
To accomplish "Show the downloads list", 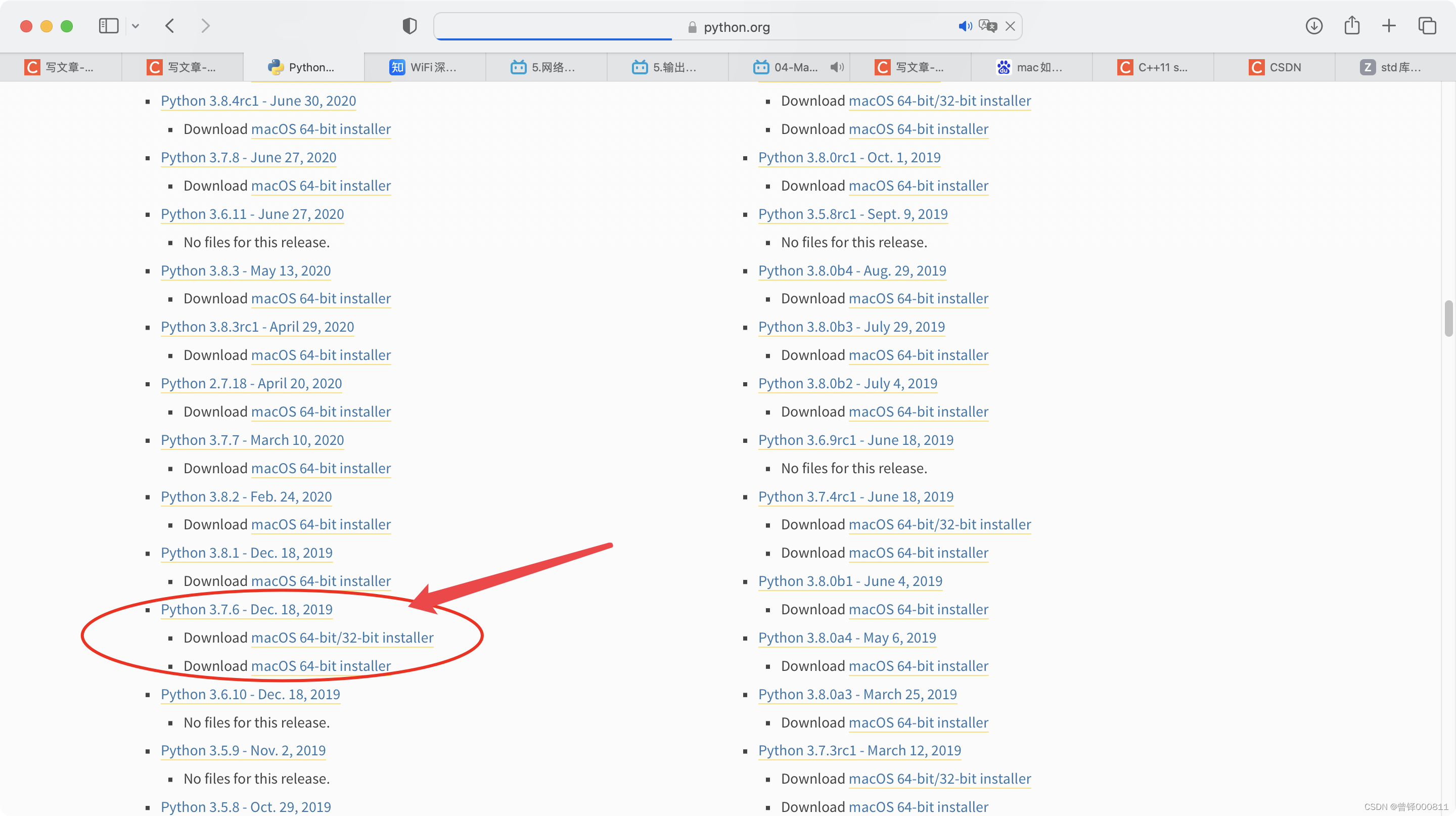I will tap(1314, 26).
